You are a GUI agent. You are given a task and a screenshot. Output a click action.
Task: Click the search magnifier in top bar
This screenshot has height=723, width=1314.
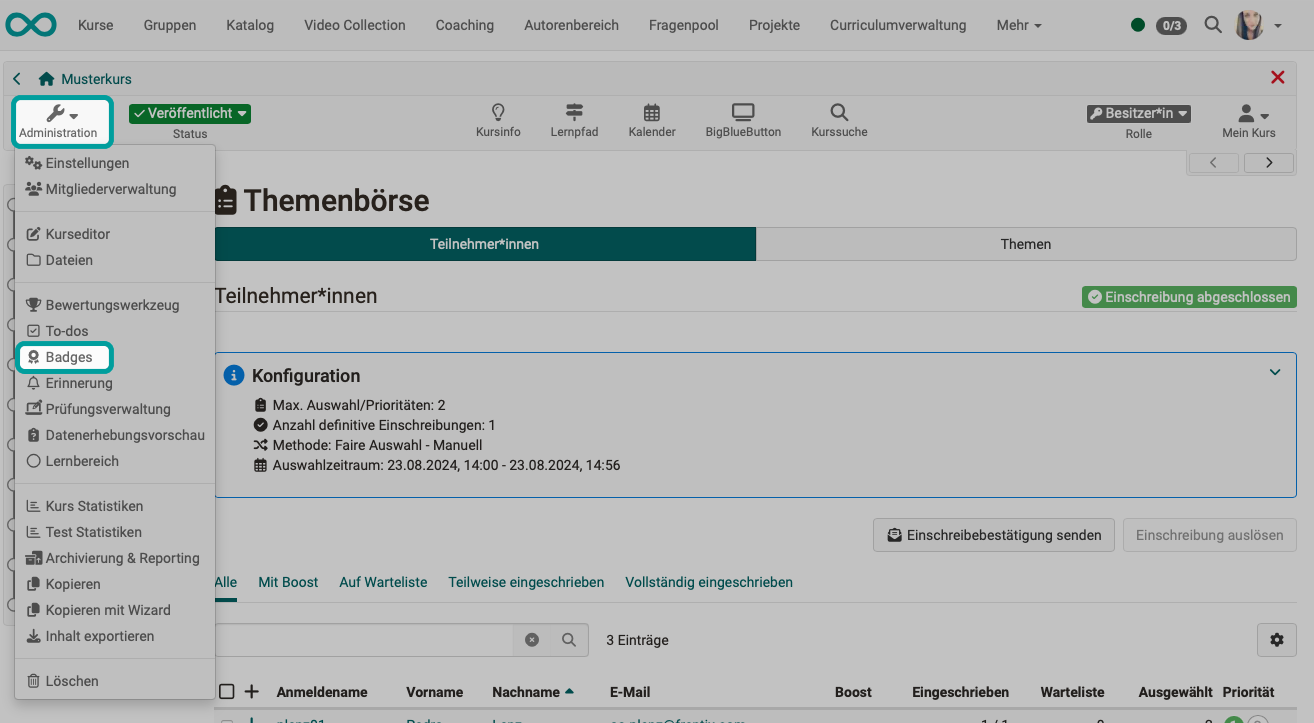pyautogui.click(x=1213, y=25)
